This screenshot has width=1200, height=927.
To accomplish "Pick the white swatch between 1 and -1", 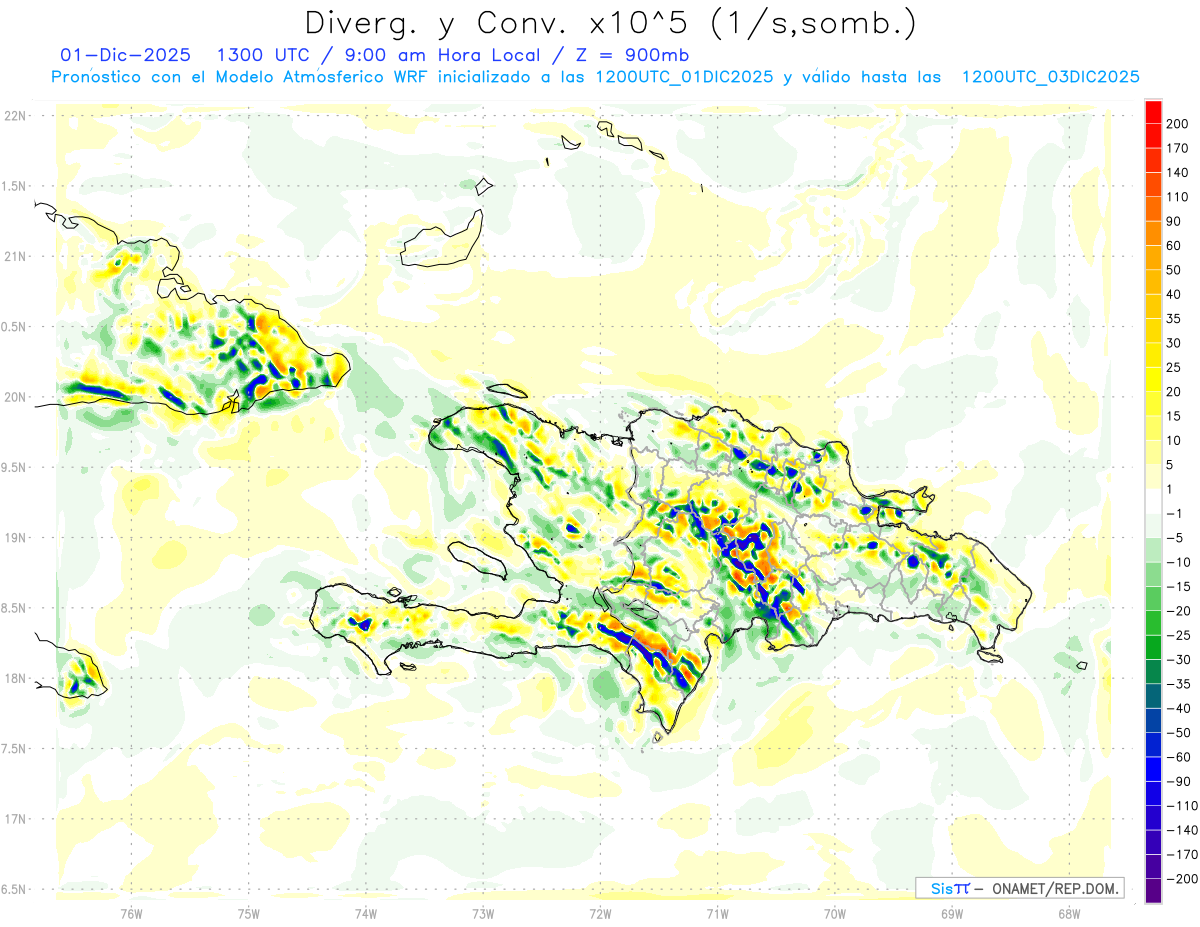I will (1153, 501).
